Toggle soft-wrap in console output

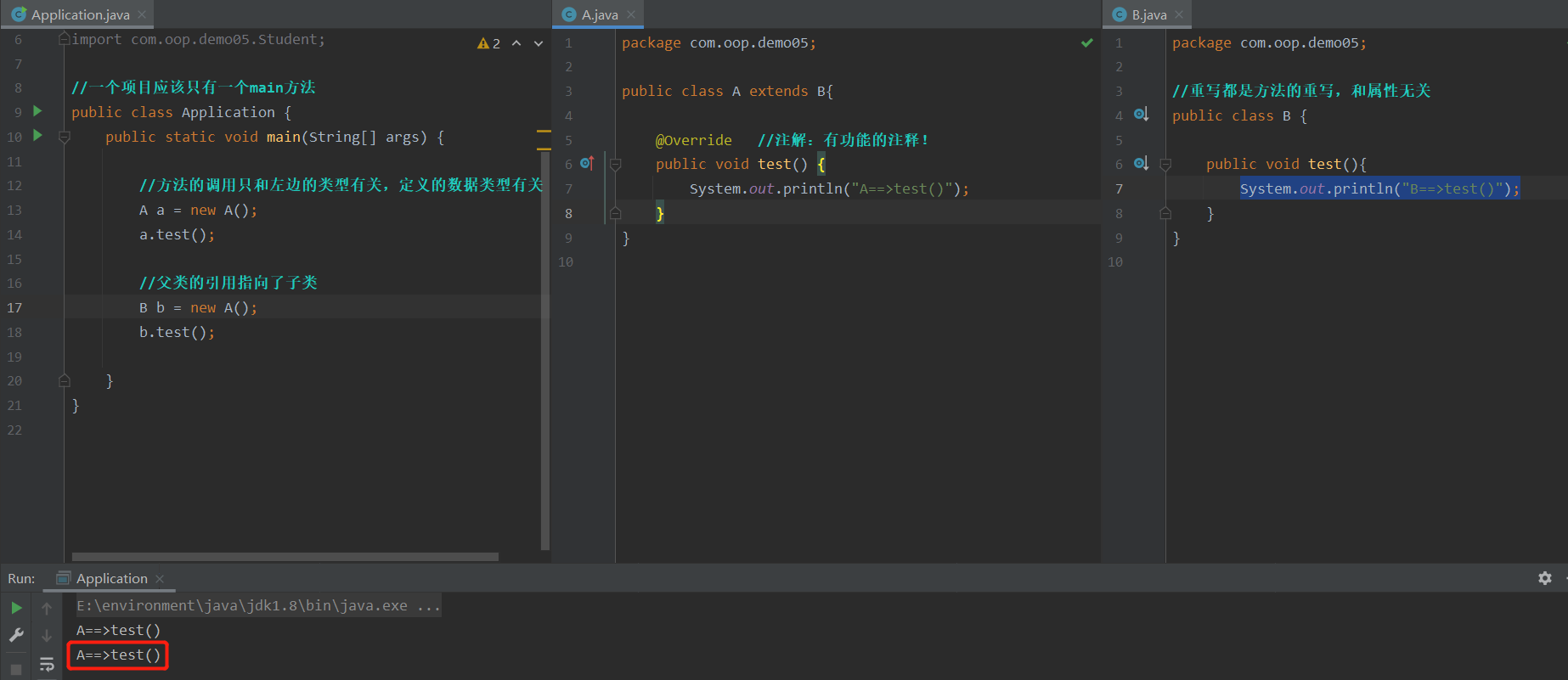coord(47,665)
